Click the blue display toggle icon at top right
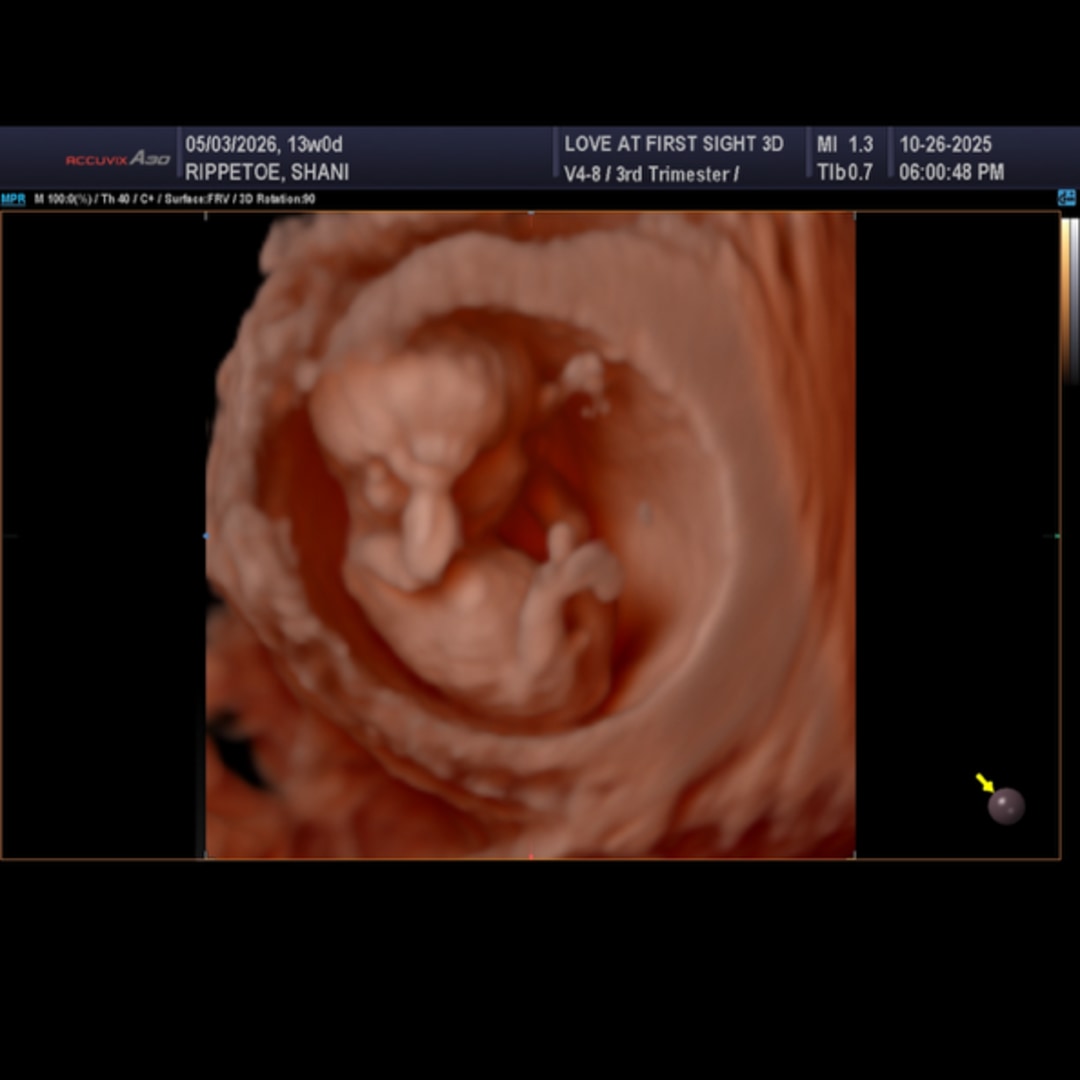This screenshot has width=1080, height=1080. pyautogui.click(x=1066, y=198)
